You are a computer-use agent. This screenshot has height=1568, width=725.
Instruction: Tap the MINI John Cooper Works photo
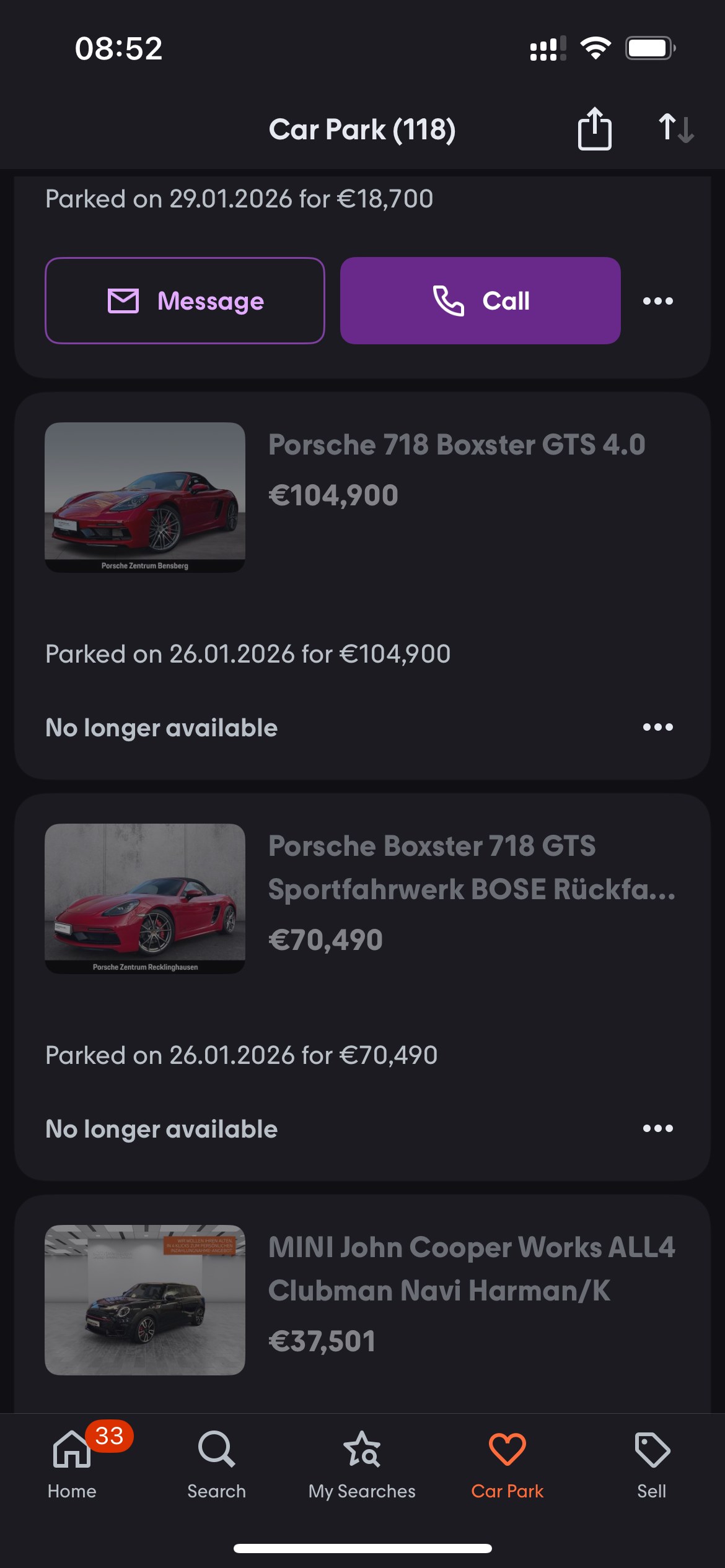[x=145, y=1299]
